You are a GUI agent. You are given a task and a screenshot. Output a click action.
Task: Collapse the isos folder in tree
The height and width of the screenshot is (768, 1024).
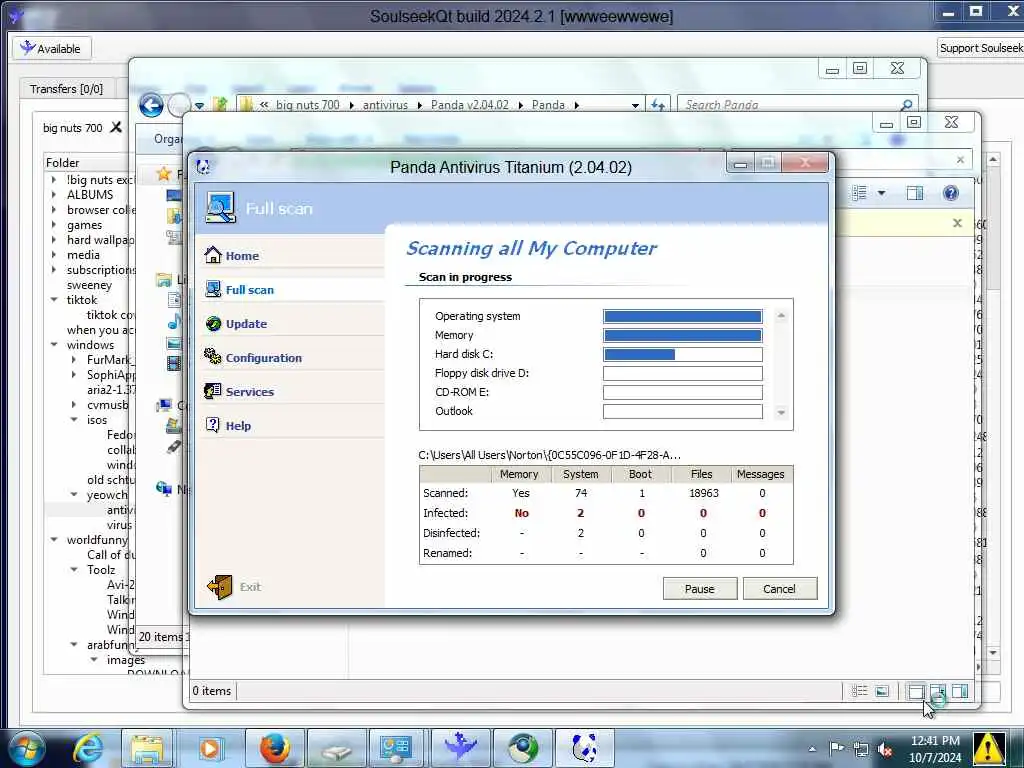[x=74, y=420]
